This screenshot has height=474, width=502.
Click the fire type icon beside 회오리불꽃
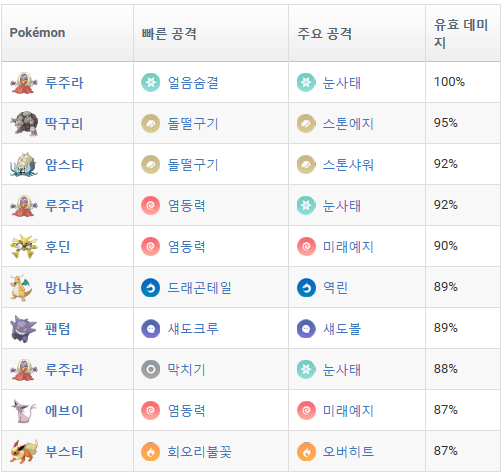151,451
